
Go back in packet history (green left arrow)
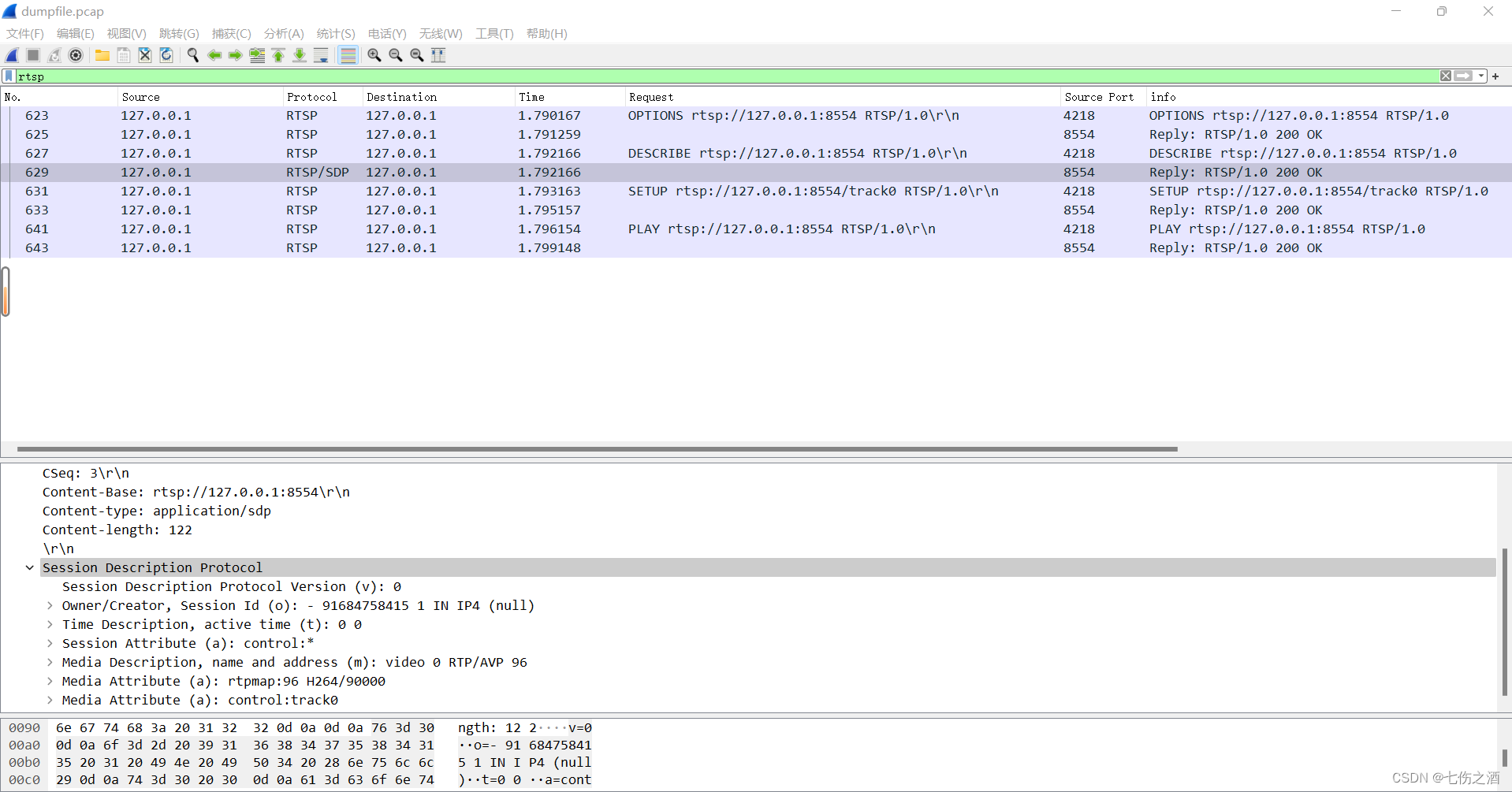pyautogui.click(x=214, y=55)
